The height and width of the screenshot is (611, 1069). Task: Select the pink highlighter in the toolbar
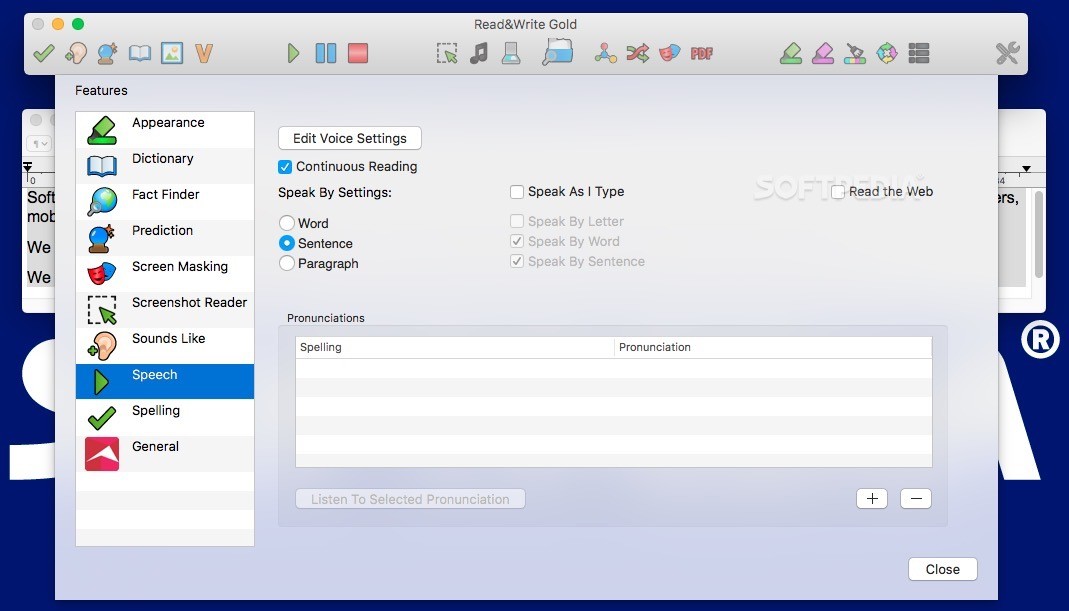823,53
